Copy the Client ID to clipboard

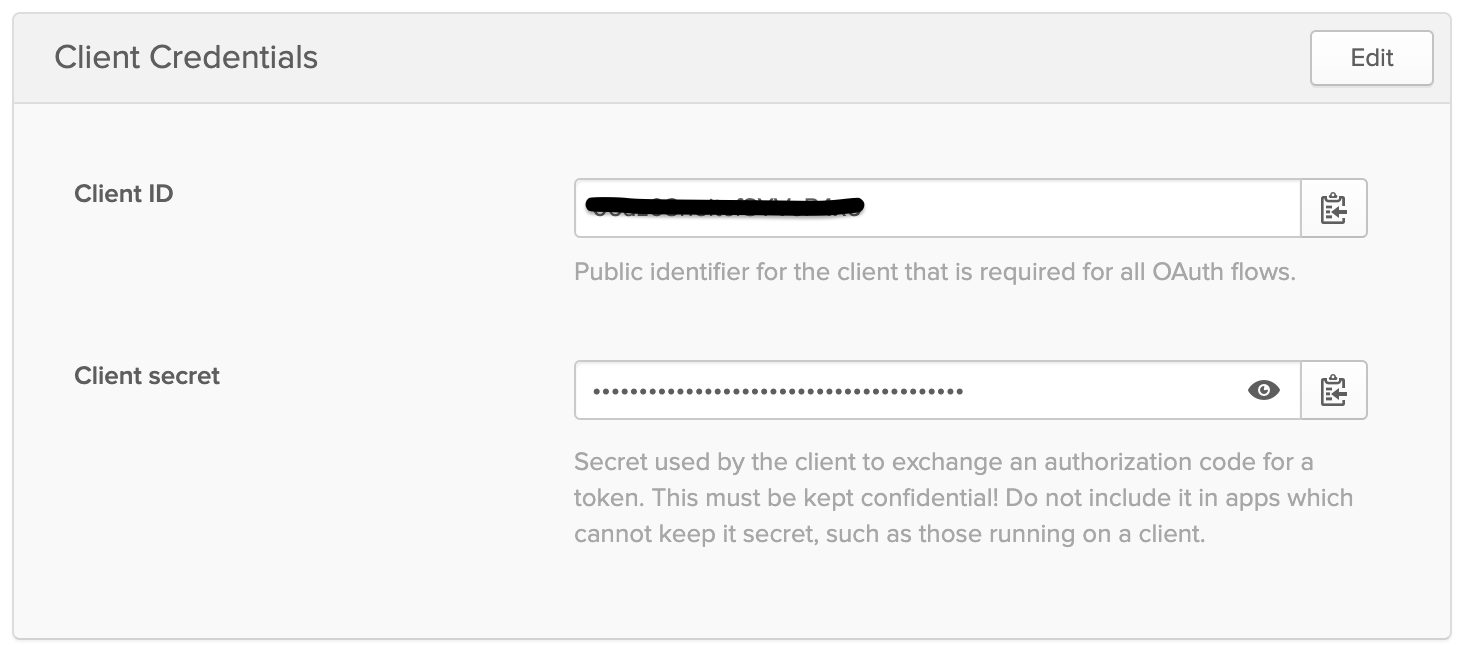[1333, 209]
